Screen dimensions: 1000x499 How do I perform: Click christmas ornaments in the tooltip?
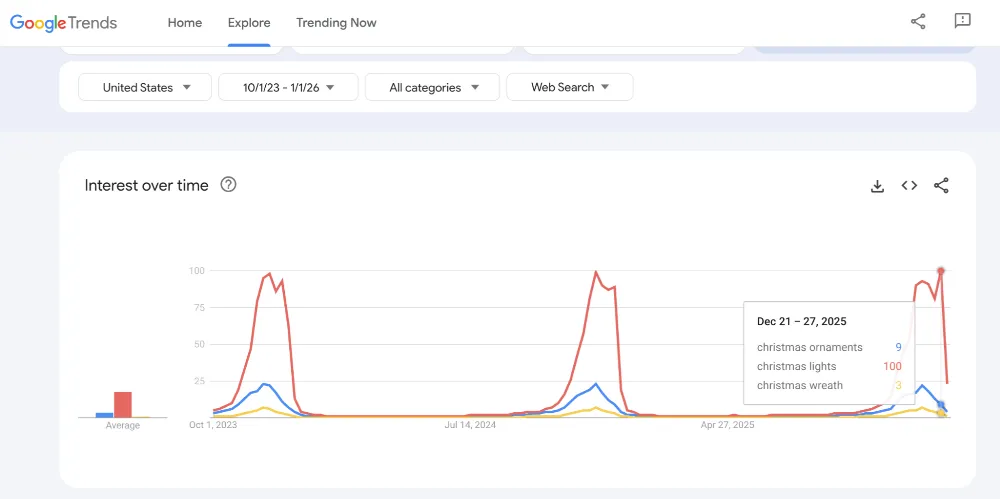pos(810,348)
